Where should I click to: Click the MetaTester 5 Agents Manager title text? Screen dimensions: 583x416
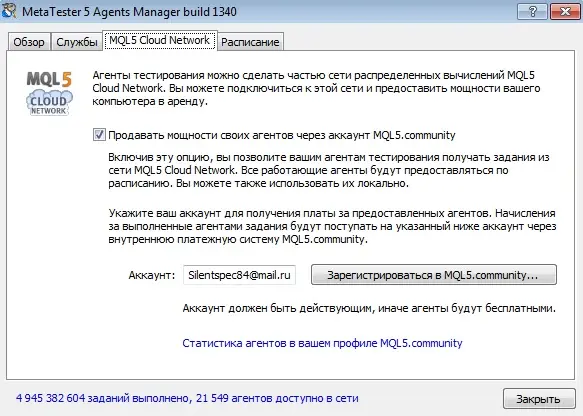click(x=129, y=12)
